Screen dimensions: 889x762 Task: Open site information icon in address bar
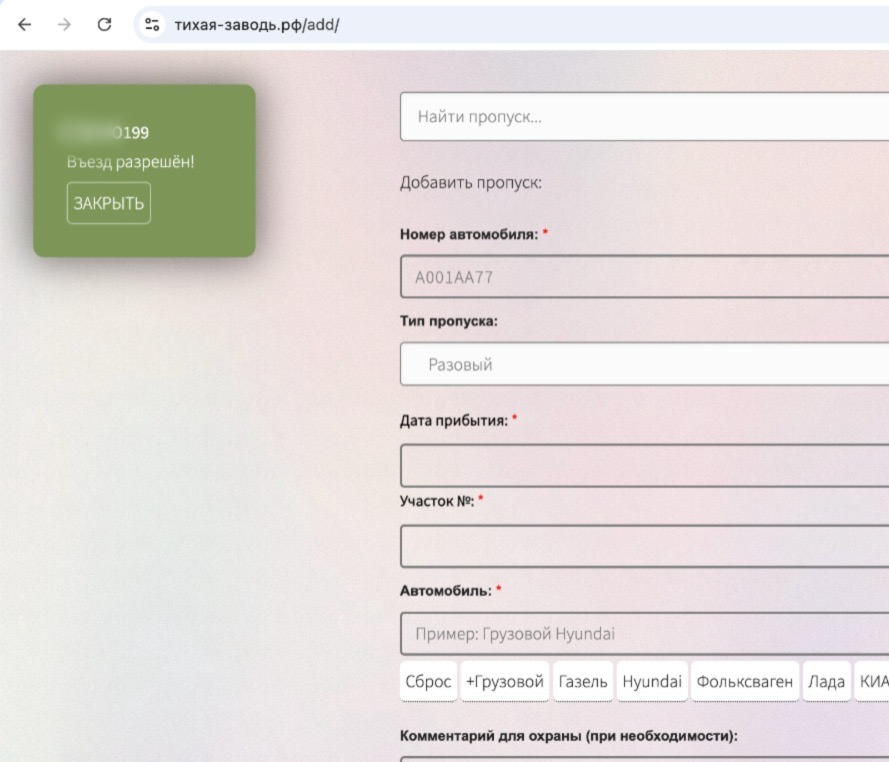[152, 24]
